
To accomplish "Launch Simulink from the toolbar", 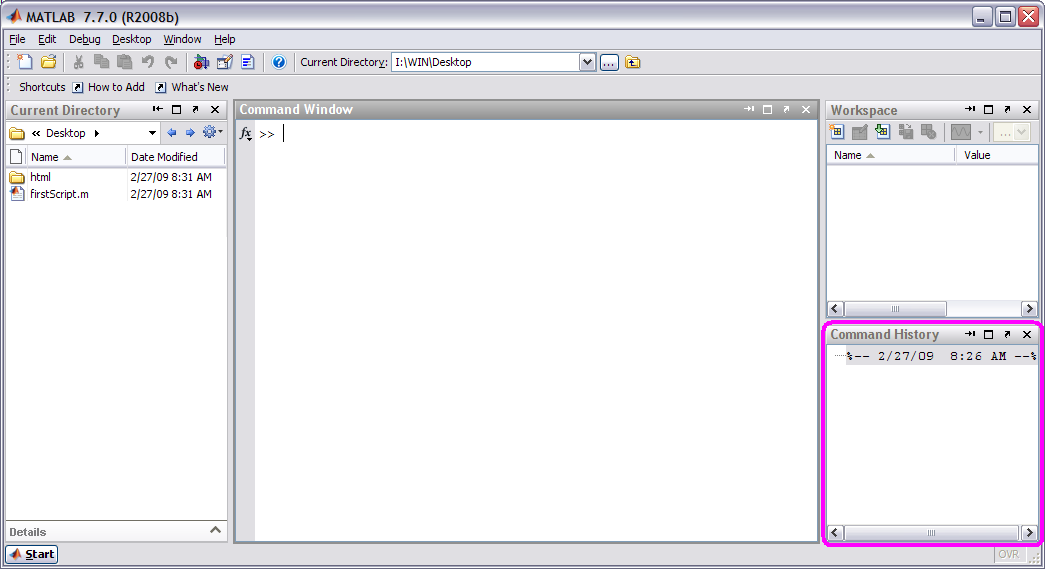I will pos(203,62).
